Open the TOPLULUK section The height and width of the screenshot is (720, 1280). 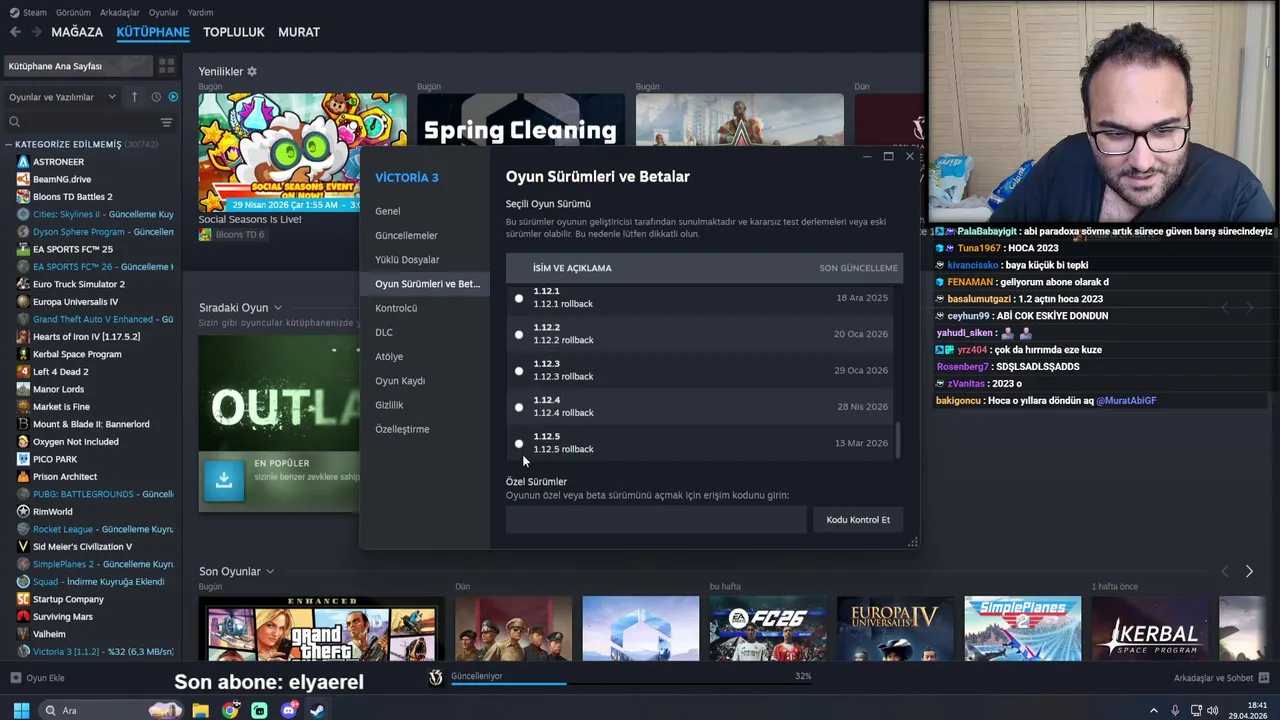tap(234, 32)
